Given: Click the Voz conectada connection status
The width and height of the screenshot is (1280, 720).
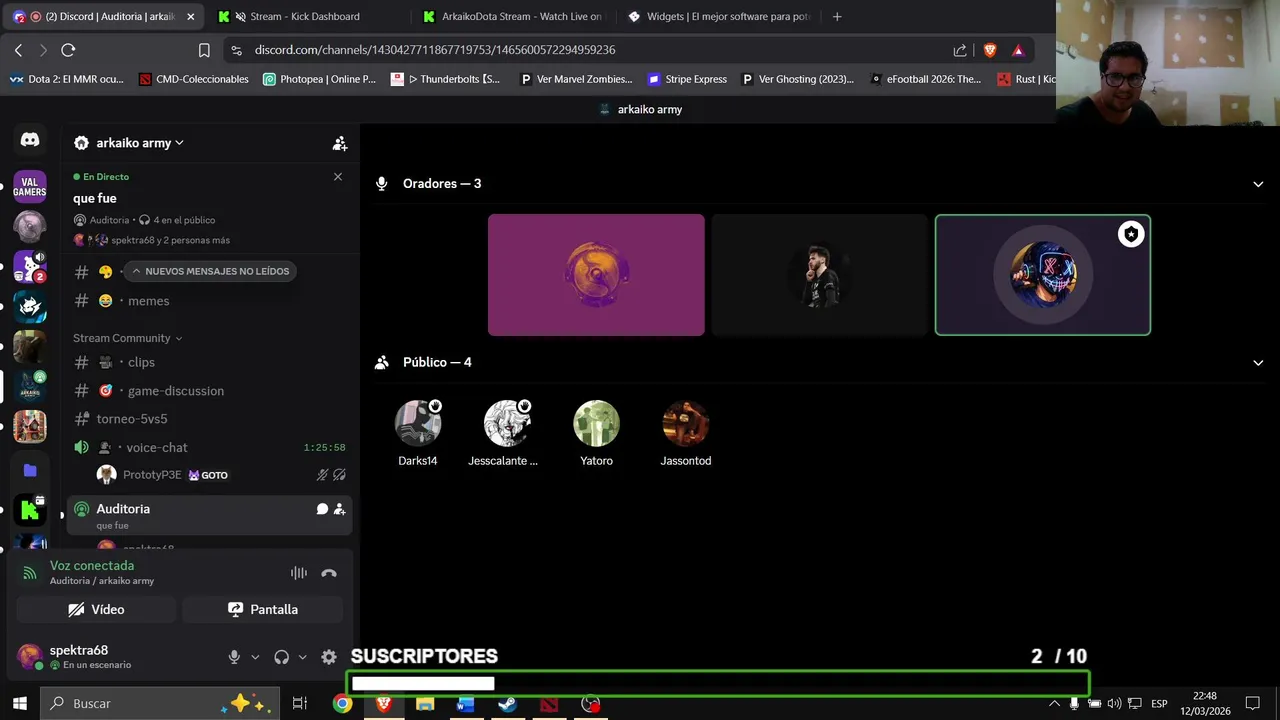Looking at the screenshot, I should [92, 566].
